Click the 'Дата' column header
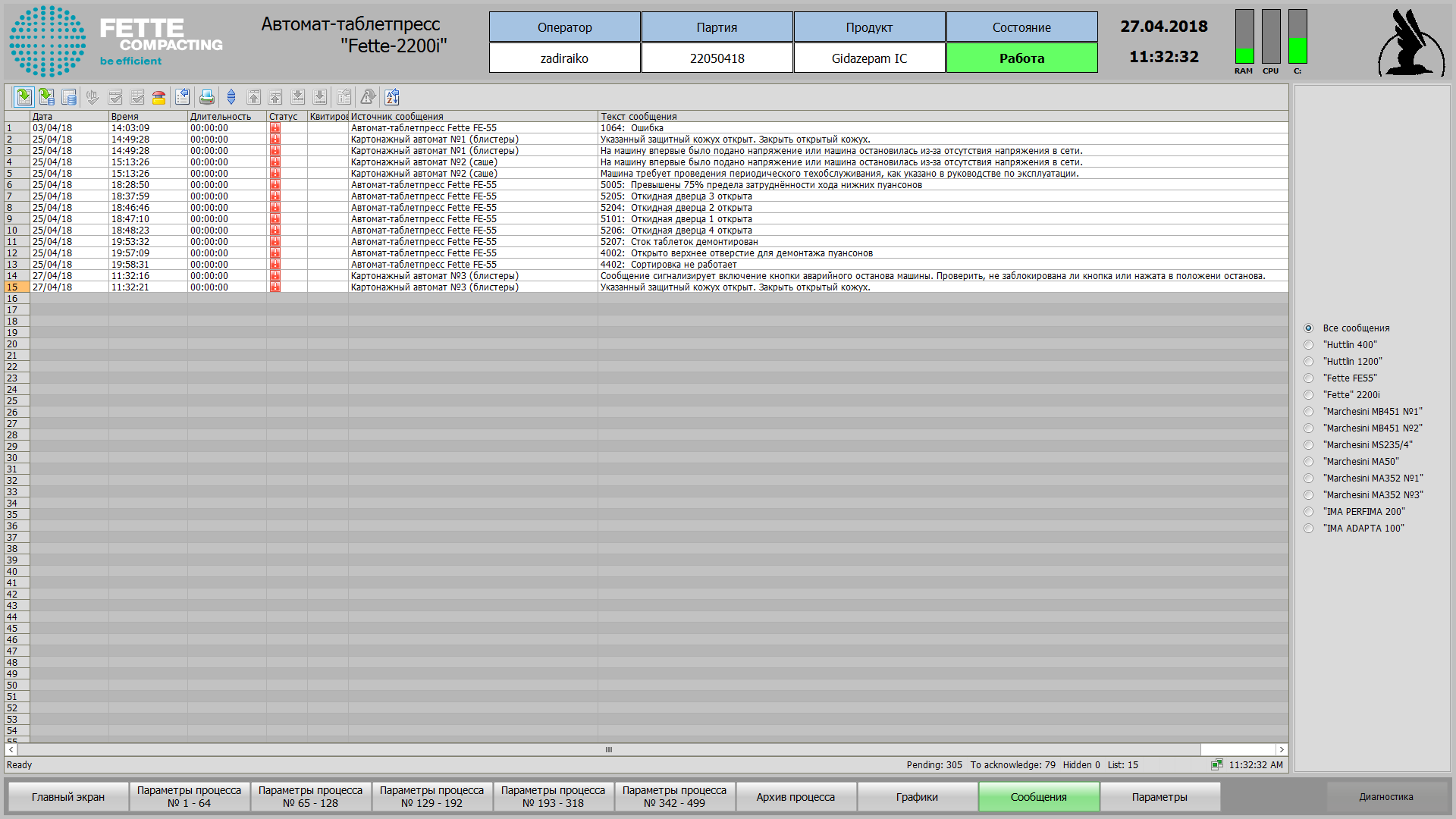 tap(69, 117)
